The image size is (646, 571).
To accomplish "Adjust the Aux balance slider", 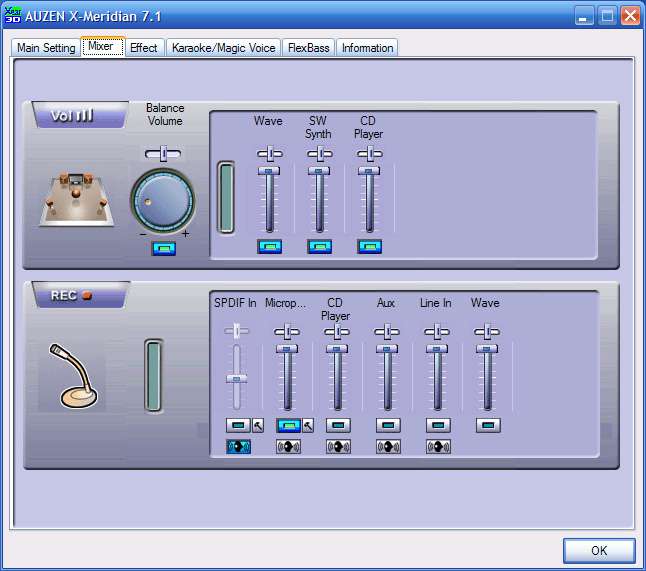I will coord(387,331).
